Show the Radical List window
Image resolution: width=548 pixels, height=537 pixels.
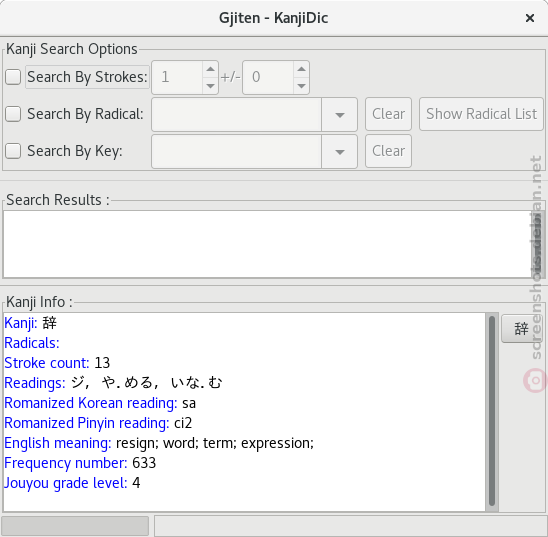[x=481, y=114]
